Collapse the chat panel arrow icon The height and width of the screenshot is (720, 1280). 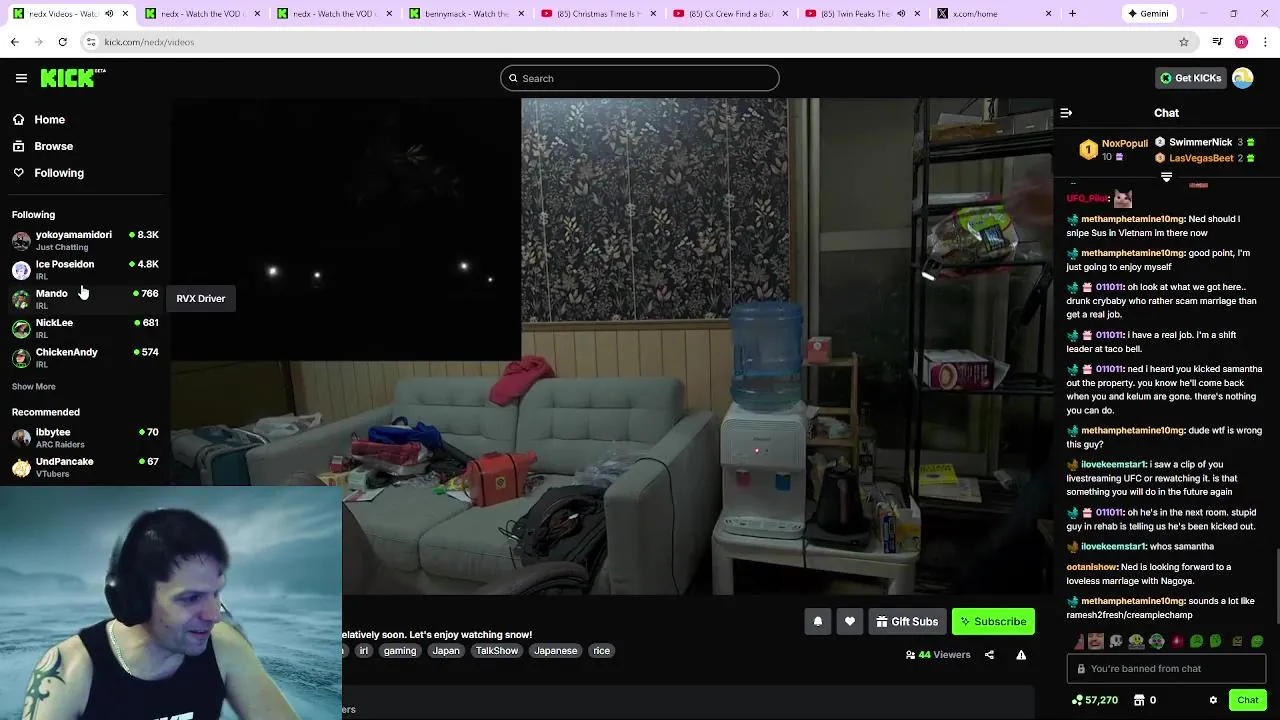1066,113
